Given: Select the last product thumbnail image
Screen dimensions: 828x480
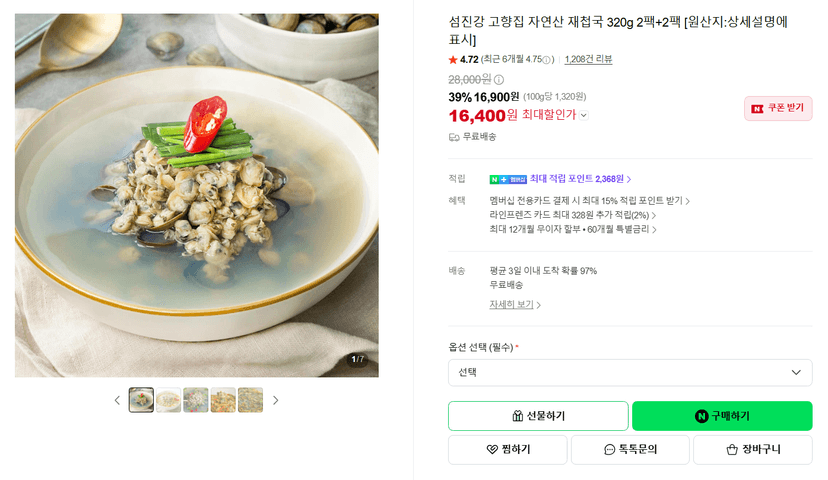Looking at the screenshot, I should (x=250, y=400).
